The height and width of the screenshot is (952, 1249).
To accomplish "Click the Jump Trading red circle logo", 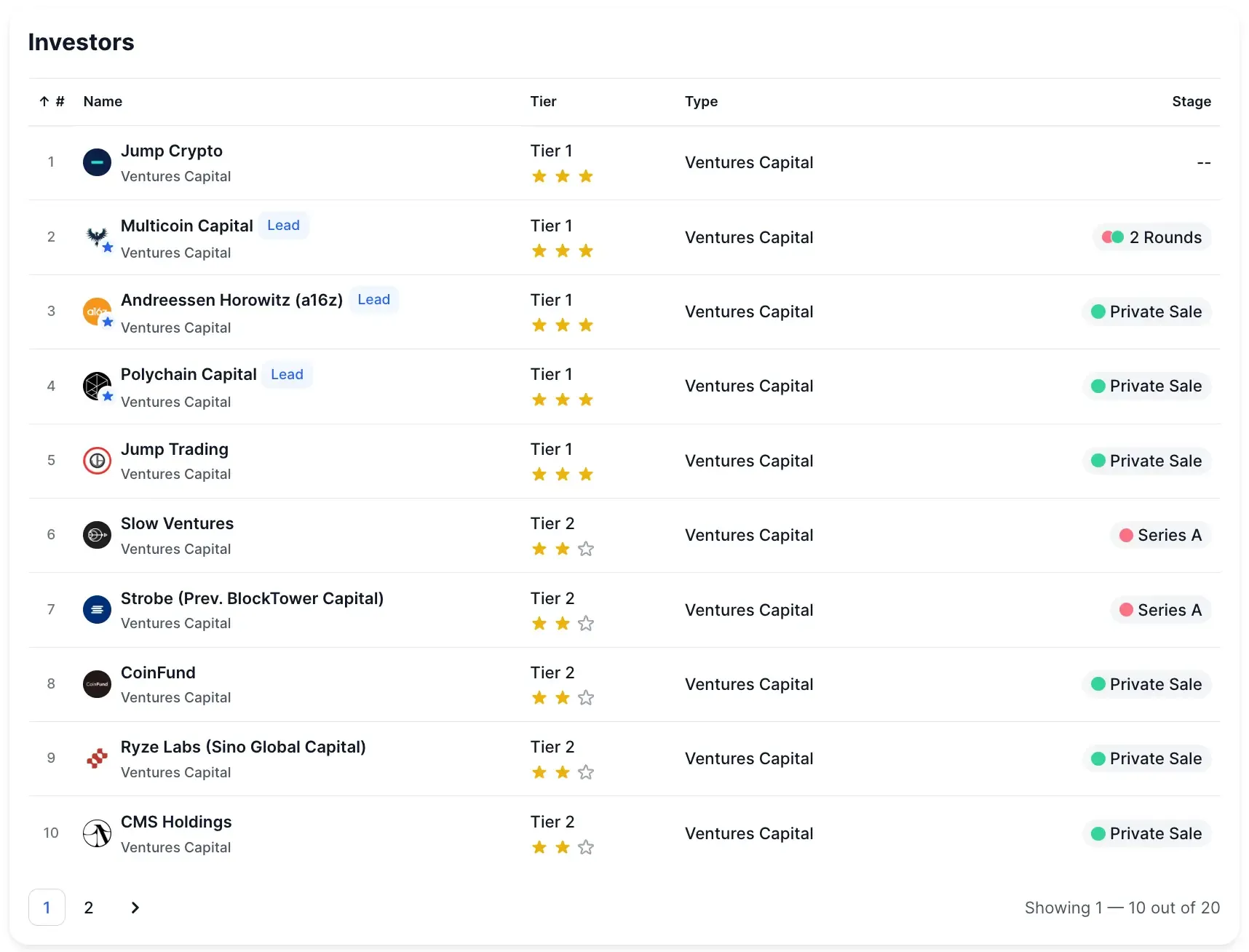I will 97,461.
